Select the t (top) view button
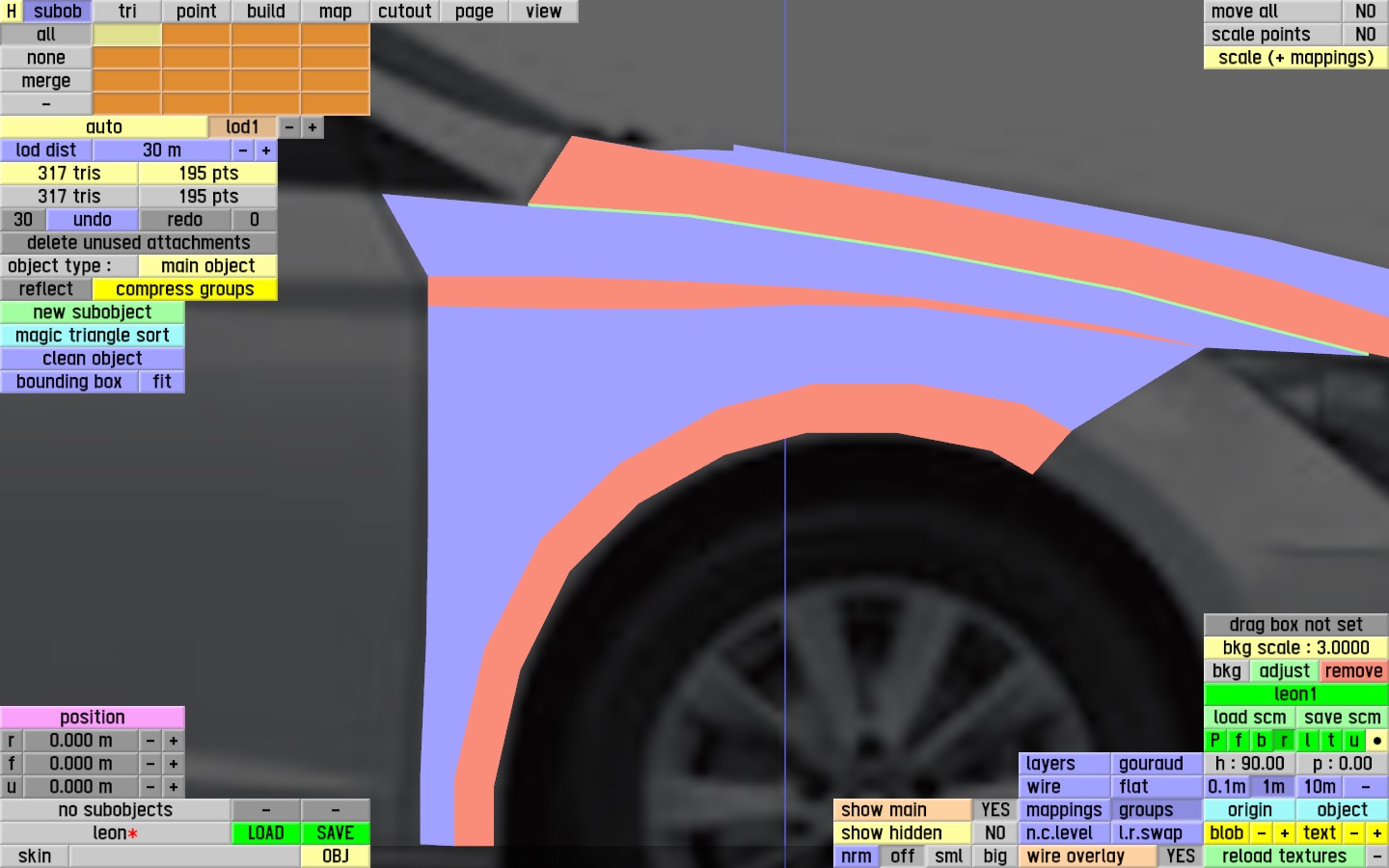 (x=1331, y=741)
